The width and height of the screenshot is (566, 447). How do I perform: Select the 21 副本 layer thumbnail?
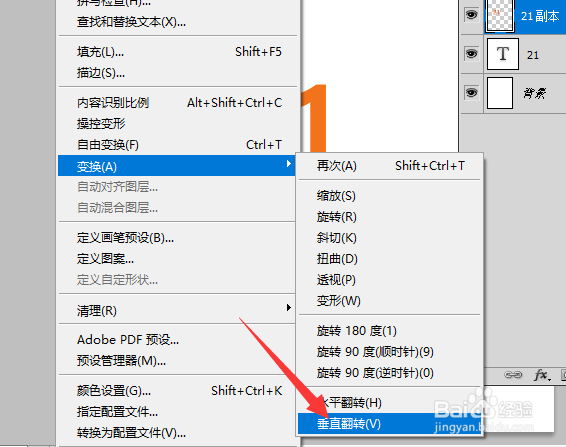(x=500, y=16)
